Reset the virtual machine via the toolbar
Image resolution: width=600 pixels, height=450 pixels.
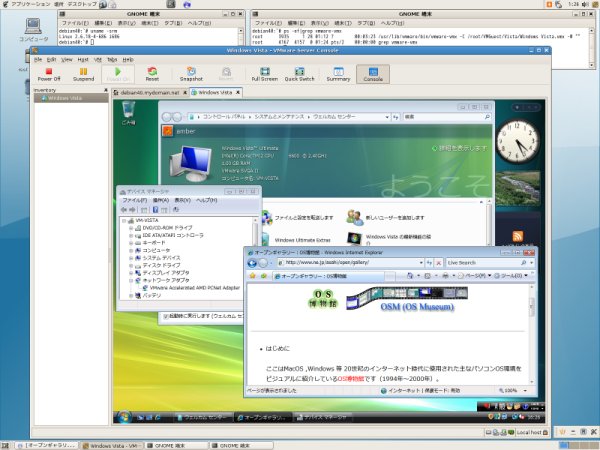(x=152, y=74)
